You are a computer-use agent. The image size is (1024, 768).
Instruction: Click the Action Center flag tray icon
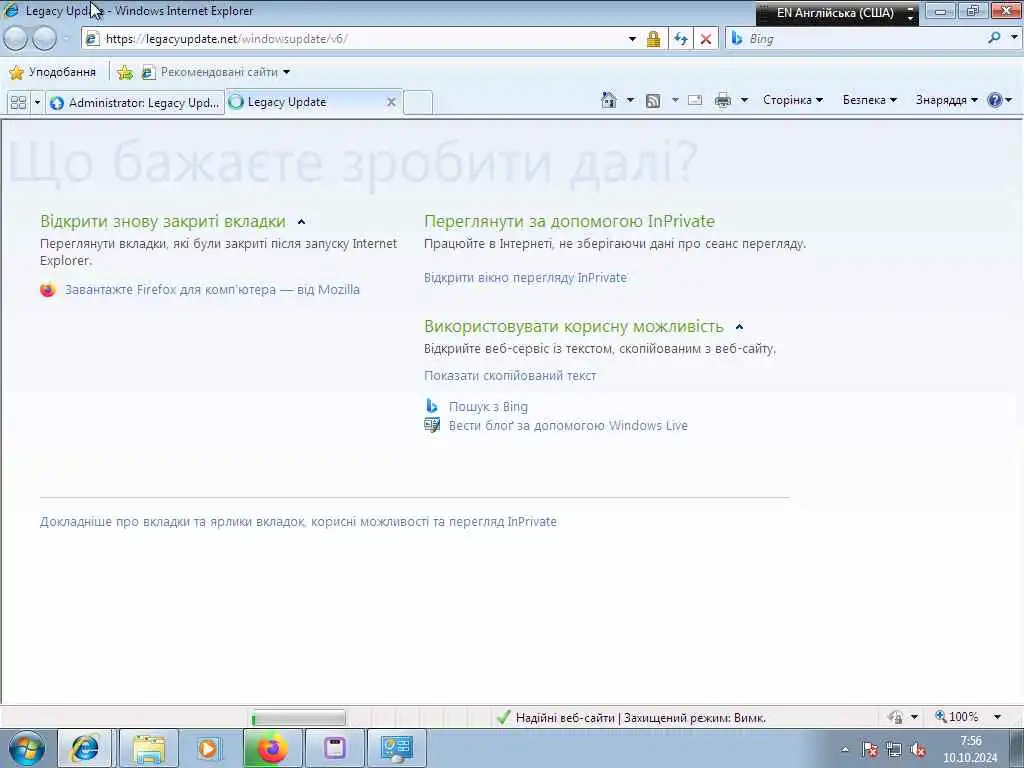tap(869, 750)
